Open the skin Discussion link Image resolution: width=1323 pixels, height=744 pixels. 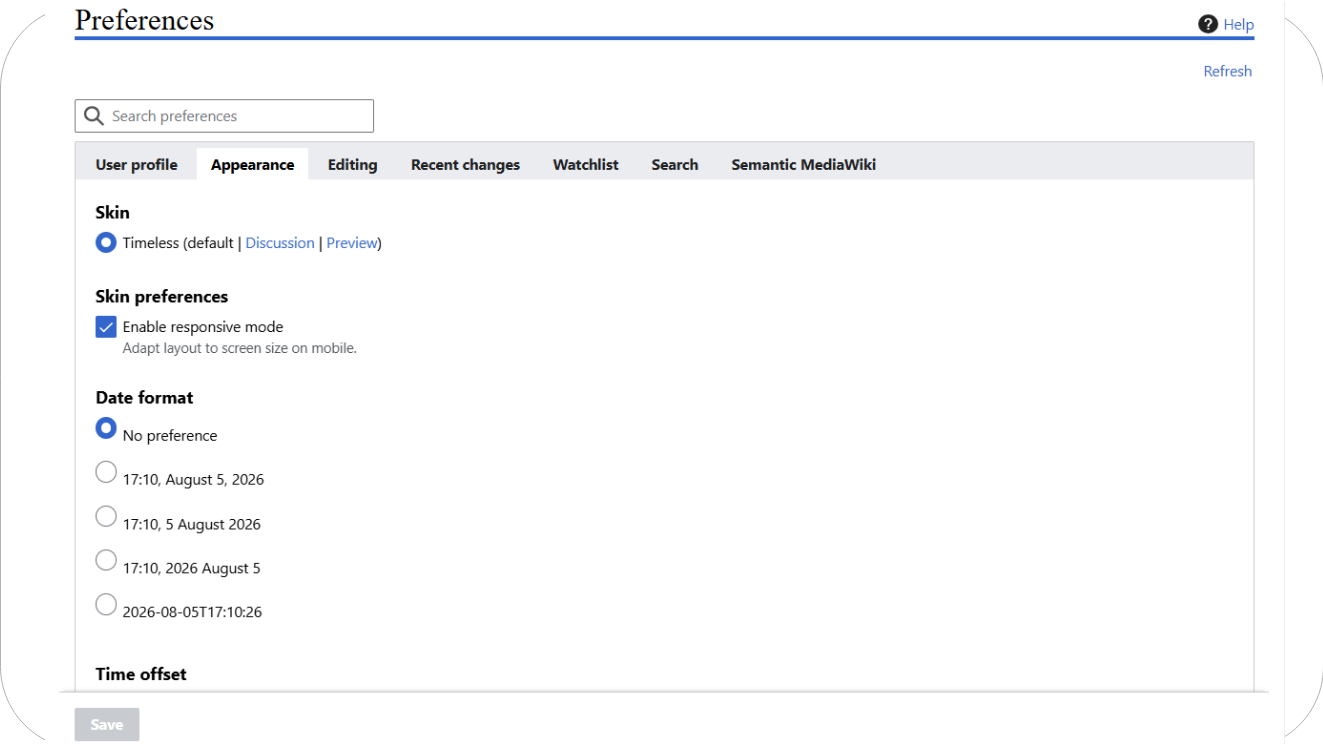pyautogui.click(x=280, y=243)
